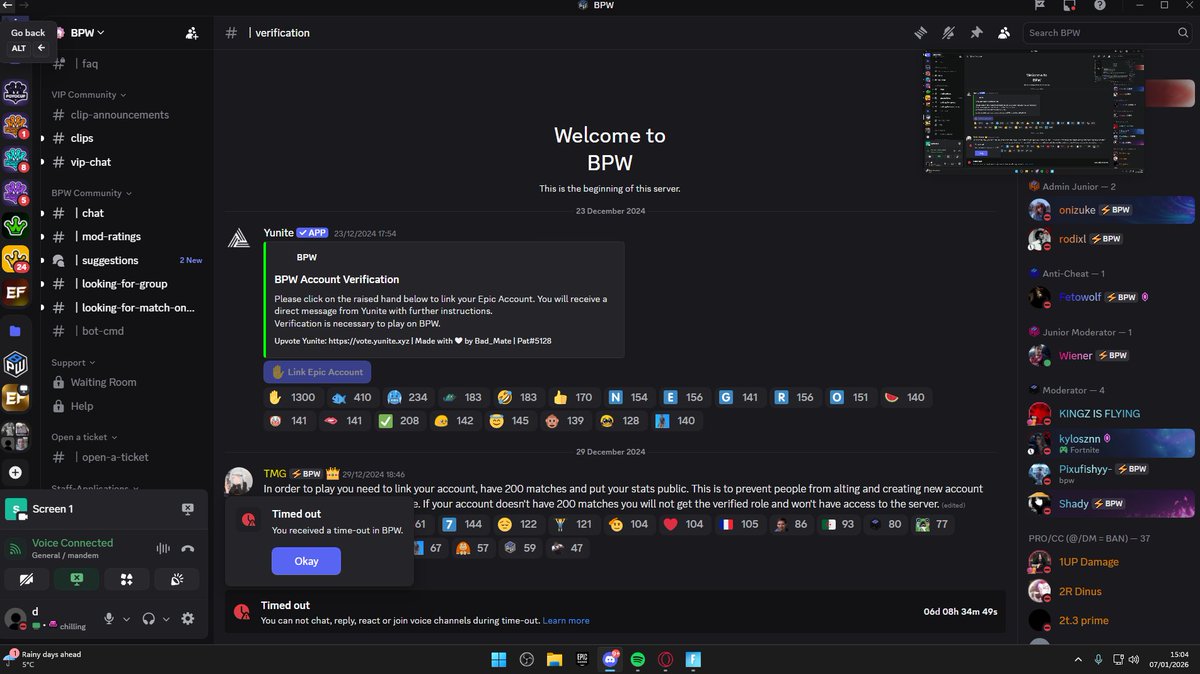
Task: Open TMG user avatar
Action: click(239, 481)
